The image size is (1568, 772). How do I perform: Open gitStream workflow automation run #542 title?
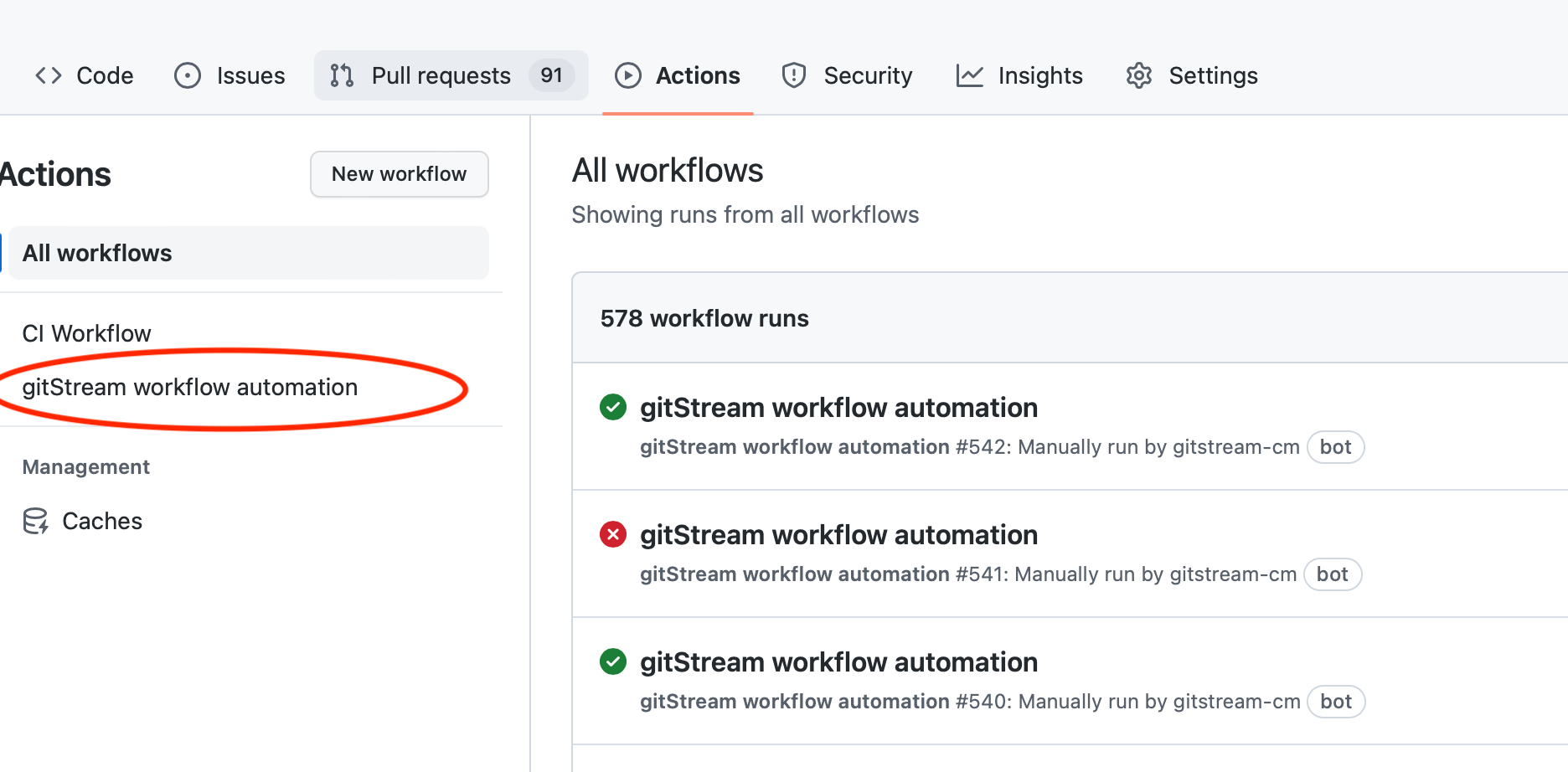(x=839, y=408)
